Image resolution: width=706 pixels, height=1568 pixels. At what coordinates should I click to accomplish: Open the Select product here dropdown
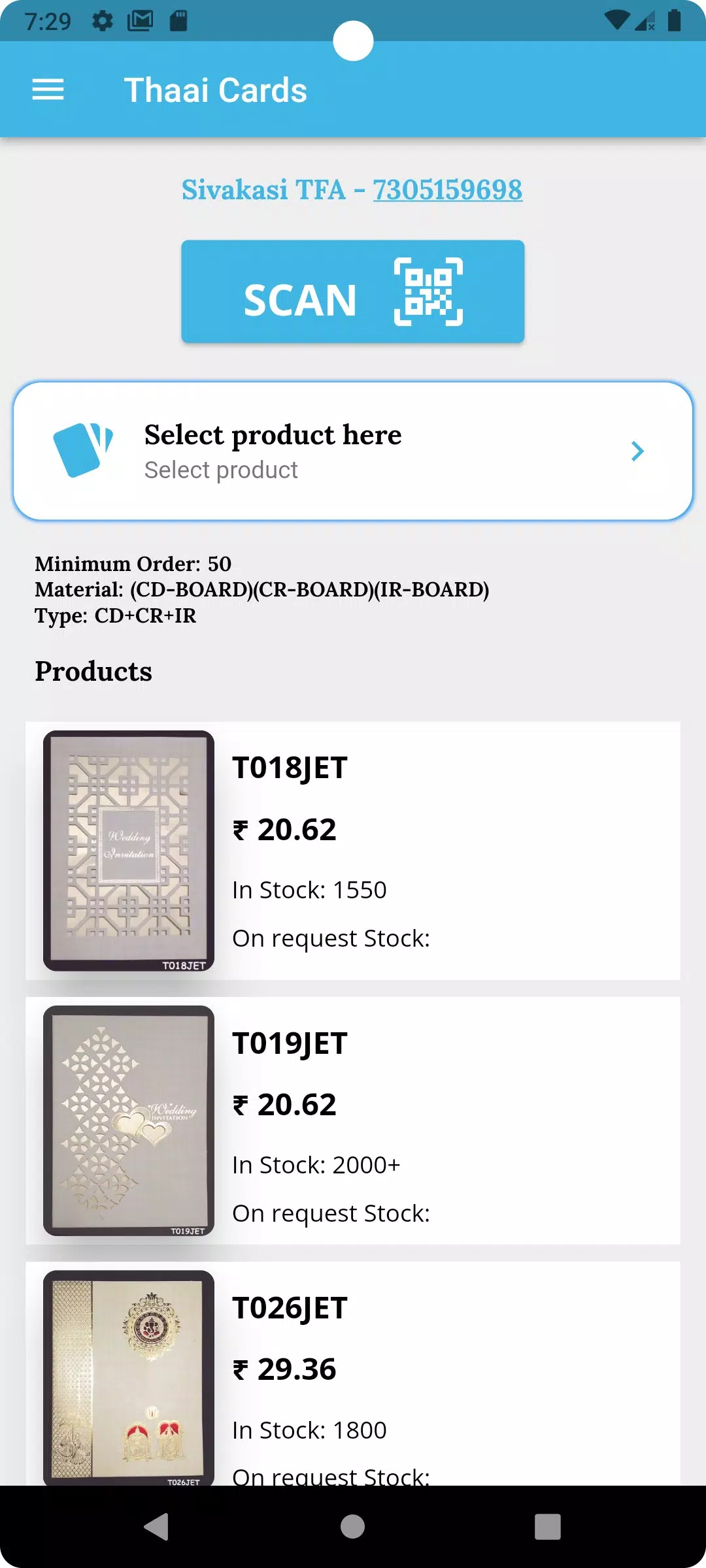click(x=353, y=451)
